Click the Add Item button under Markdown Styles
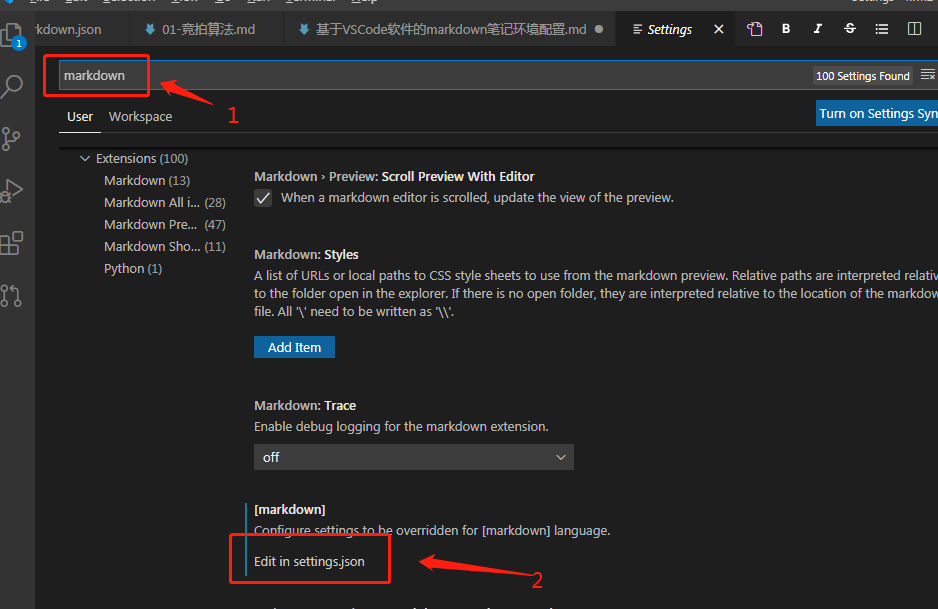938x609 pixels. 294,346
